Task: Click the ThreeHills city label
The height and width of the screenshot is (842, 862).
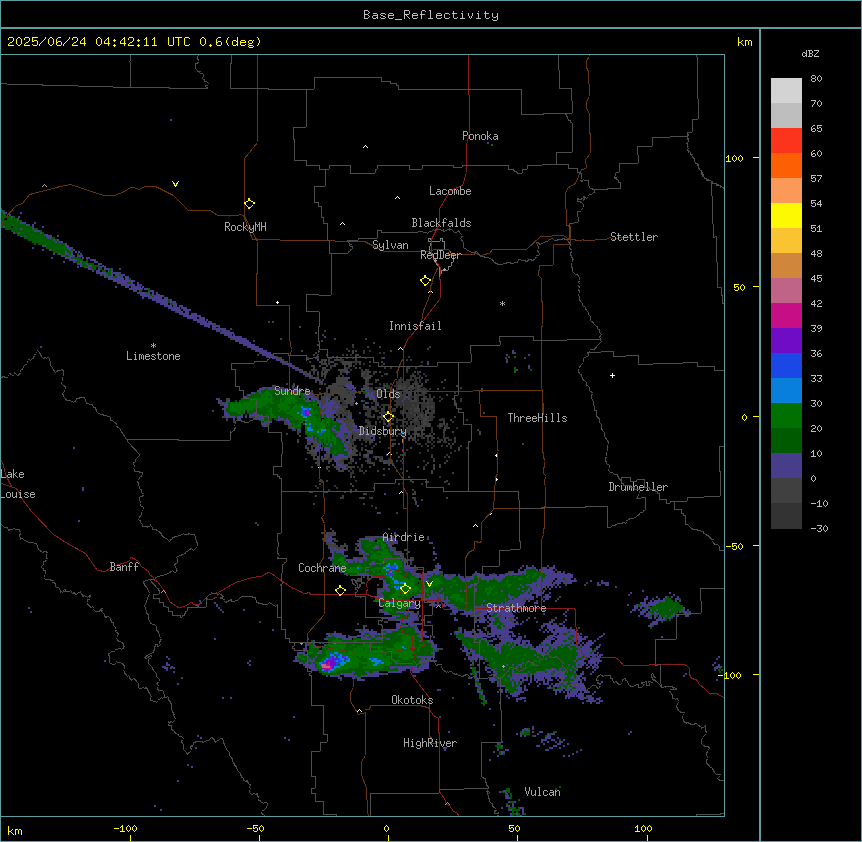Action: click(538, 418)
